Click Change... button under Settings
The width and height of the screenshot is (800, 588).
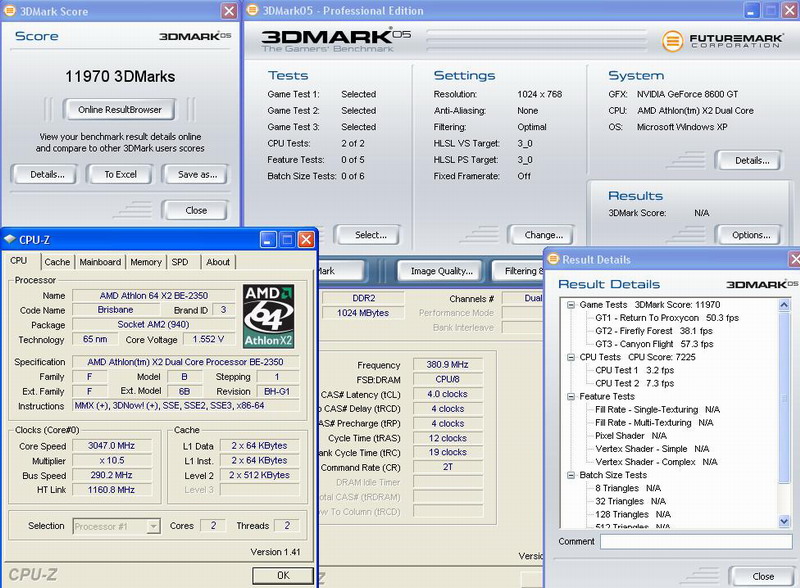541,235
